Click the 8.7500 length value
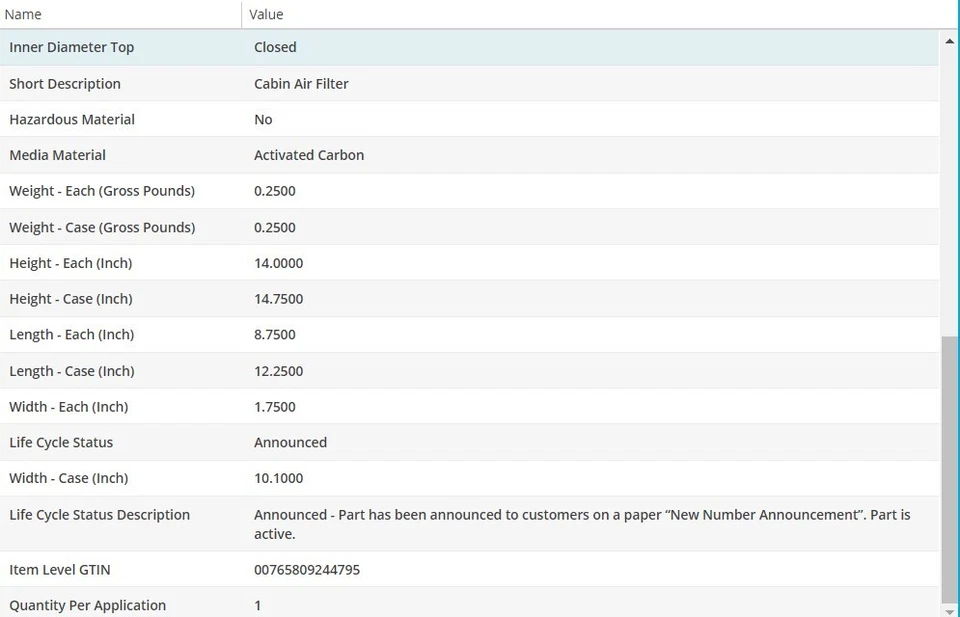Viewport: 960px width, 617px height. [275, 335]
